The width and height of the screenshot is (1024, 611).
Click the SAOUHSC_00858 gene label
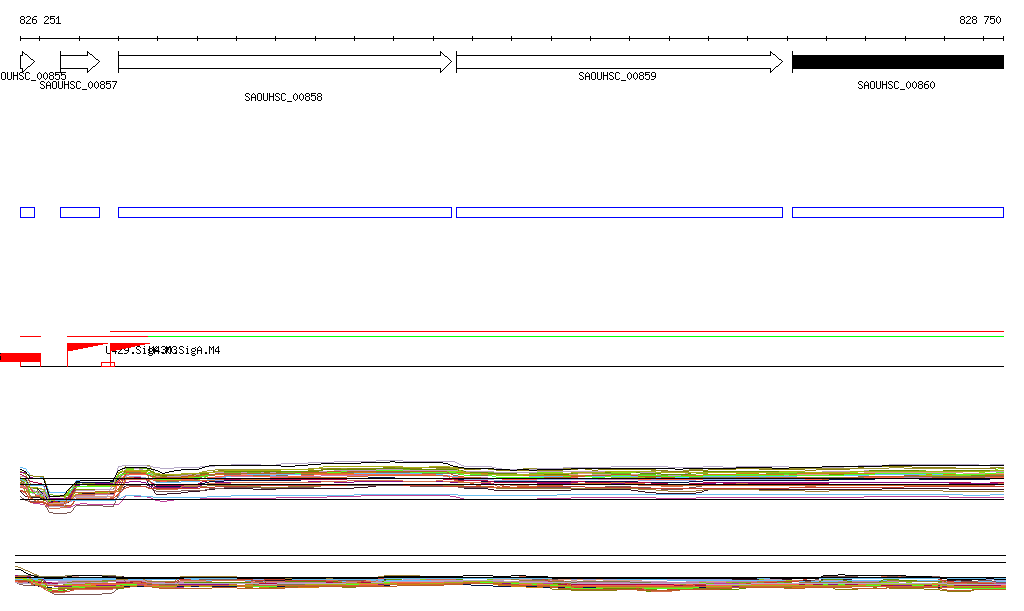[x=283, y=98]
